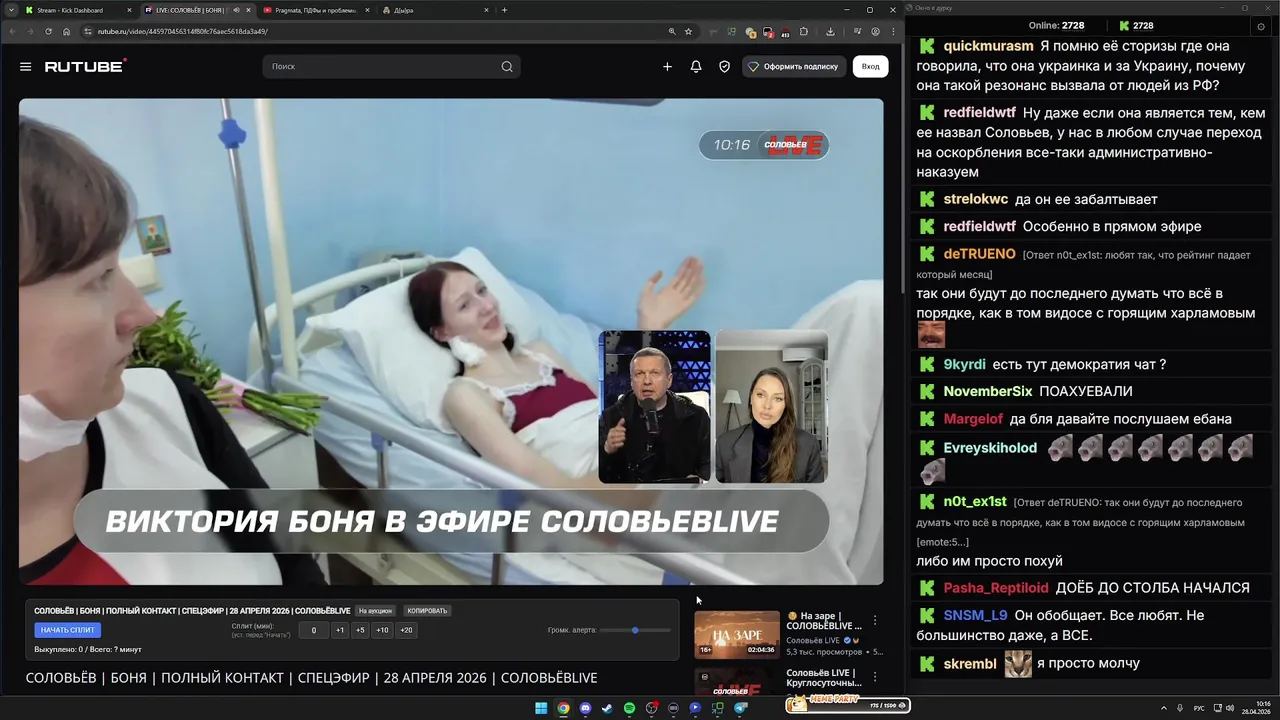The image size is (1280, 720).
Task: Click the На аукцион button
Action: pyautogui.click(x=375, y=610)
